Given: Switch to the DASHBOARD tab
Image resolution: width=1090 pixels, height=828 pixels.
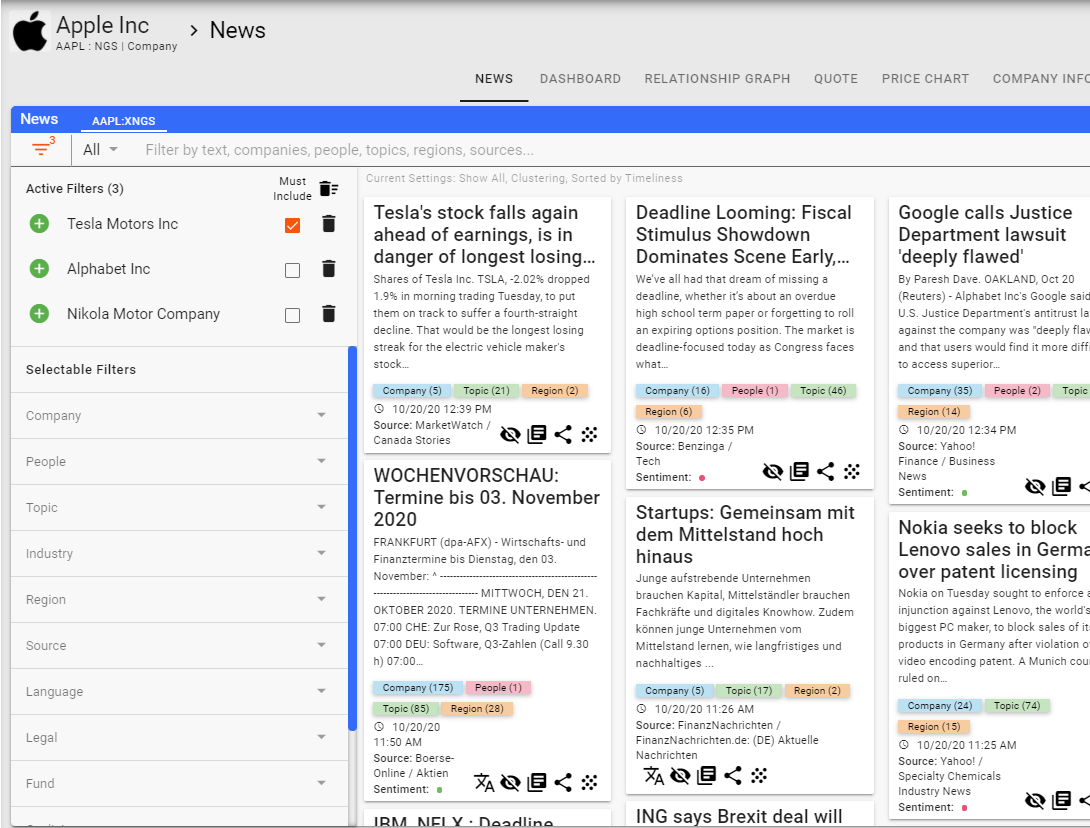Looking at the screenshot, I should pos(580,79).
